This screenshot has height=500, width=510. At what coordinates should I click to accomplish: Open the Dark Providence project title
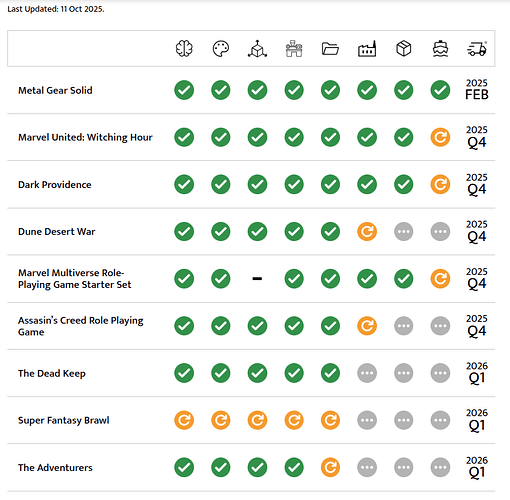coord(55,185)
